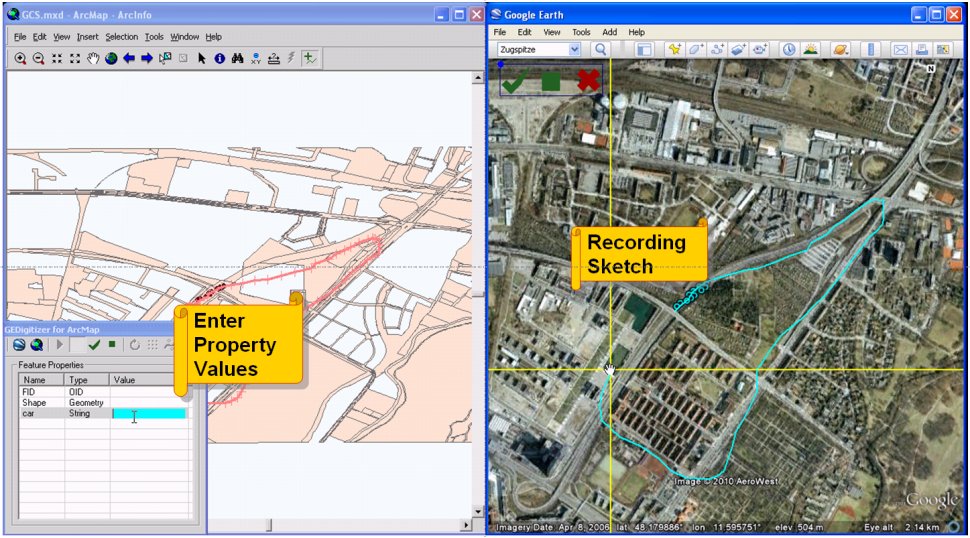Pick the Select Elements arrow tool

(x=202, y=58)
